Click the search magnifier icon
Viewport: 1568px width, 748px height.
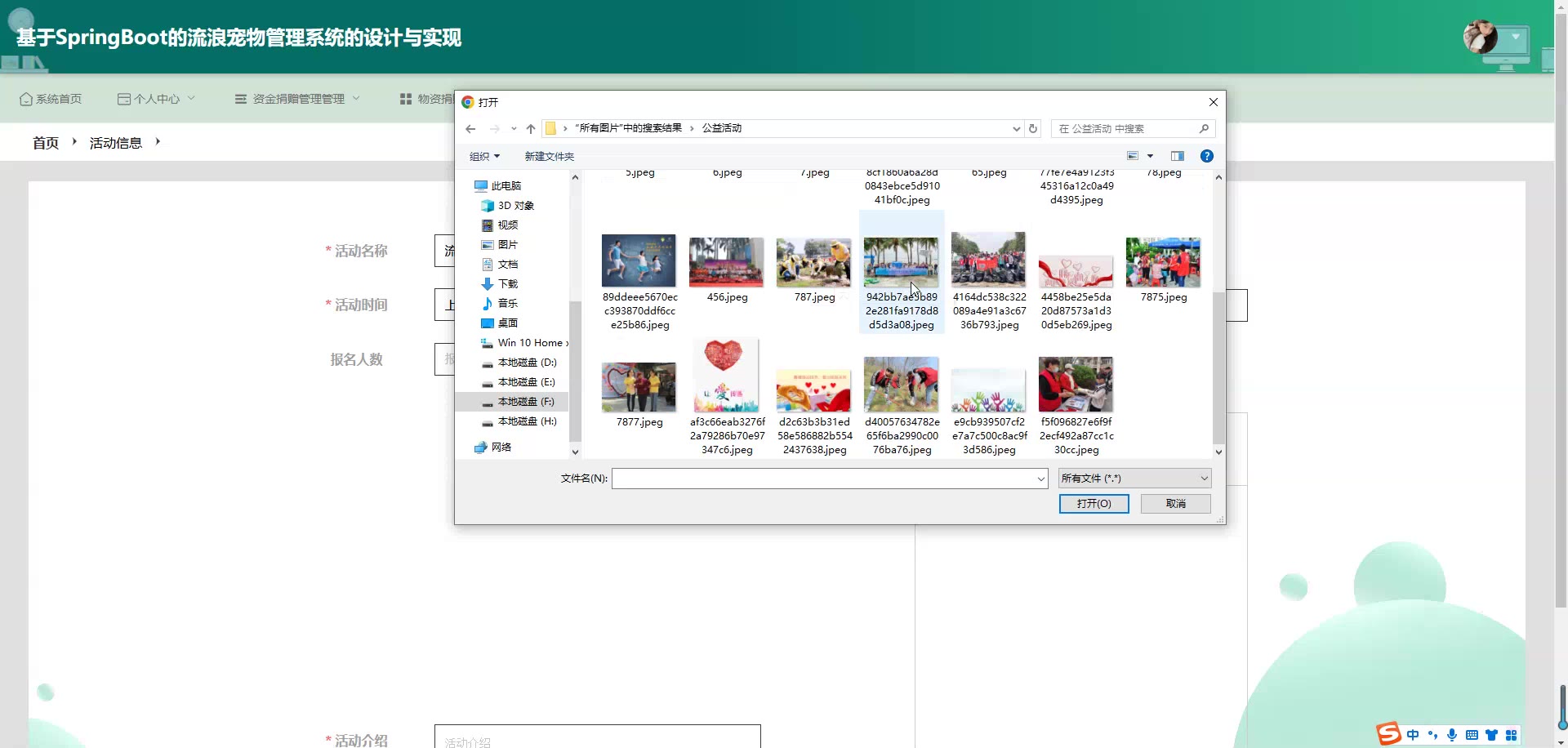click(1204, 129)
